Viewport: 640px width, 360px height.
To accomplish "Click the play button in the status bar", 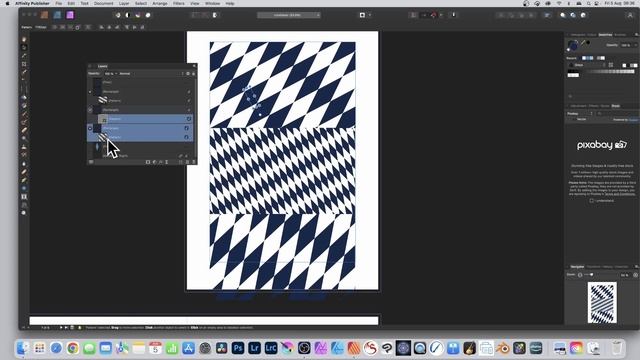I will (x=61, y=327).
